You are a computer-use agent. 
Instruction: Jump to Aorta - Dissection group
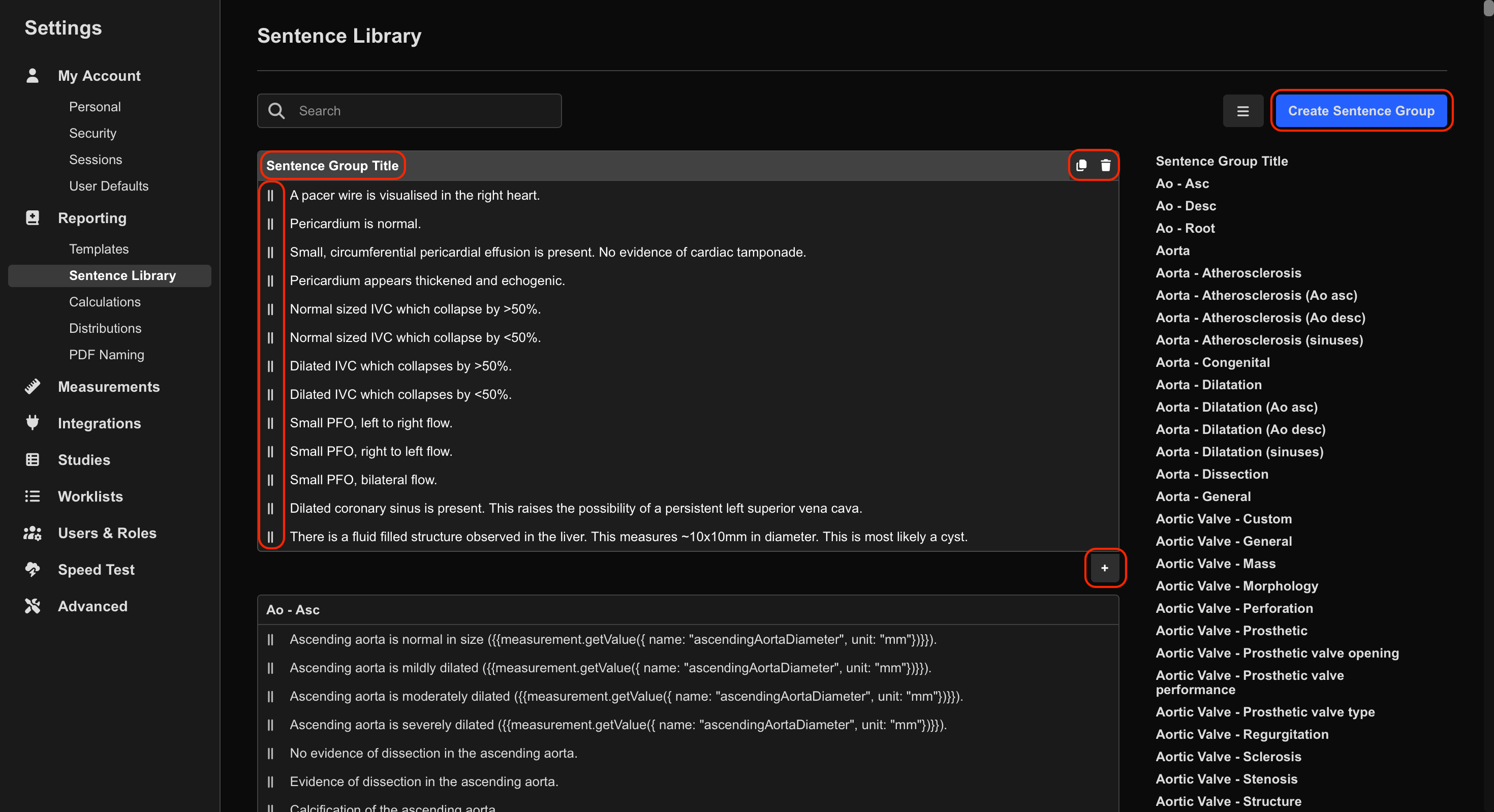pyautogui.click(x=1211, y=474)
